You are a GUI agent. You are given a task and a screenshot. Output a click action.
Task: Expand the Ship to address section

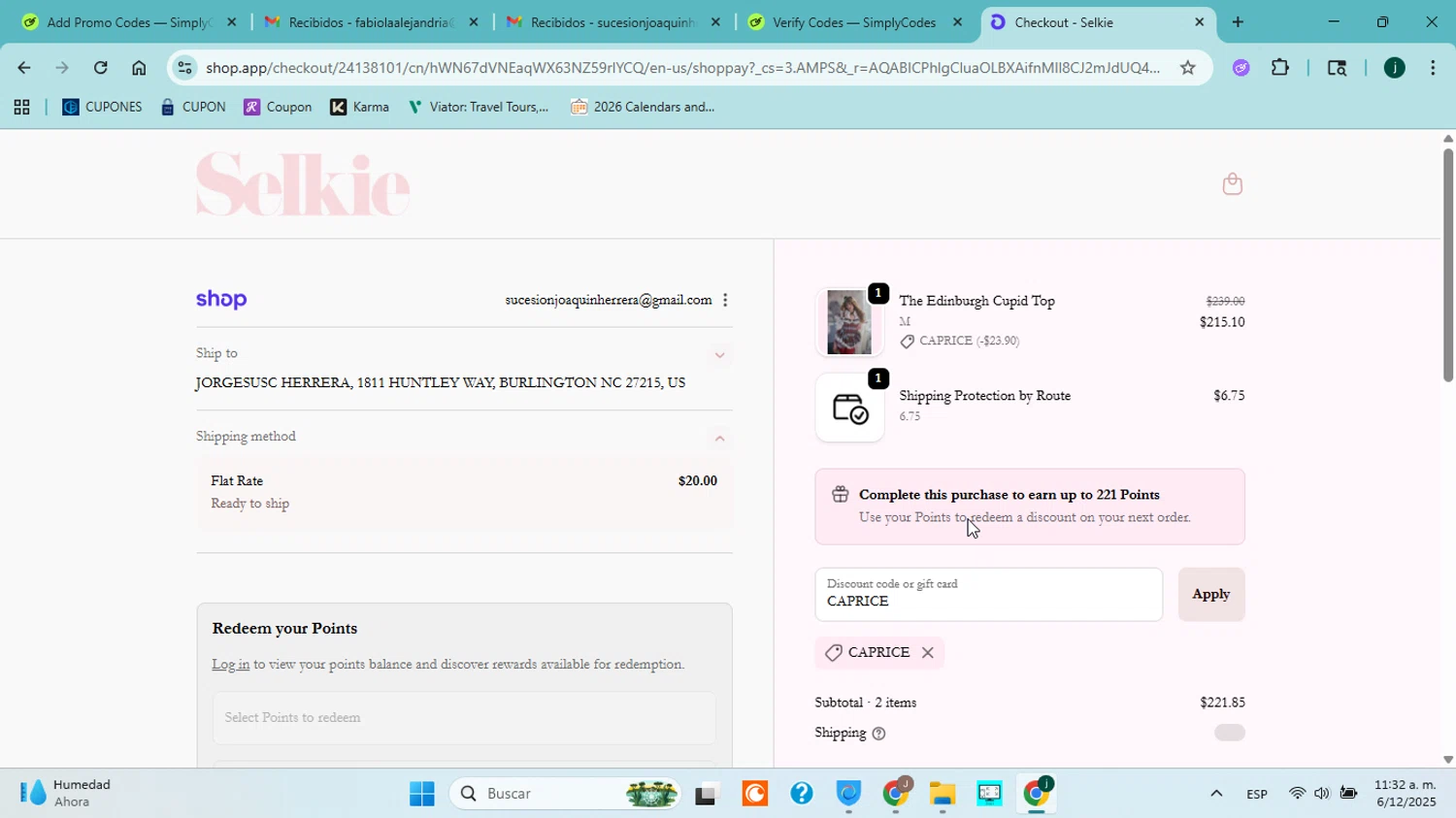click(719, 355)
